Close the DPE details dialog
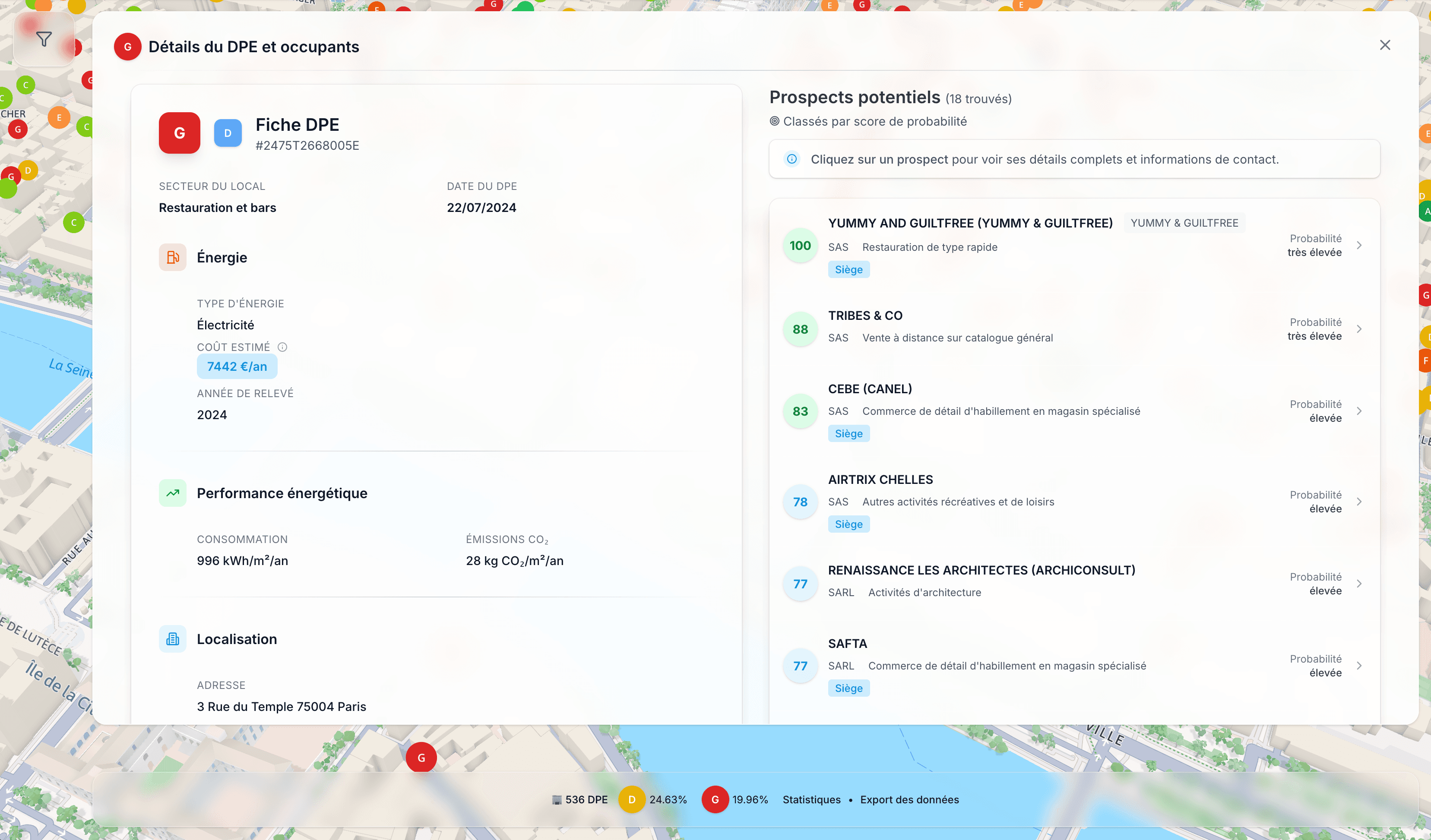The height and width of the screenshot is (840, 1431). pos(1385,45)
